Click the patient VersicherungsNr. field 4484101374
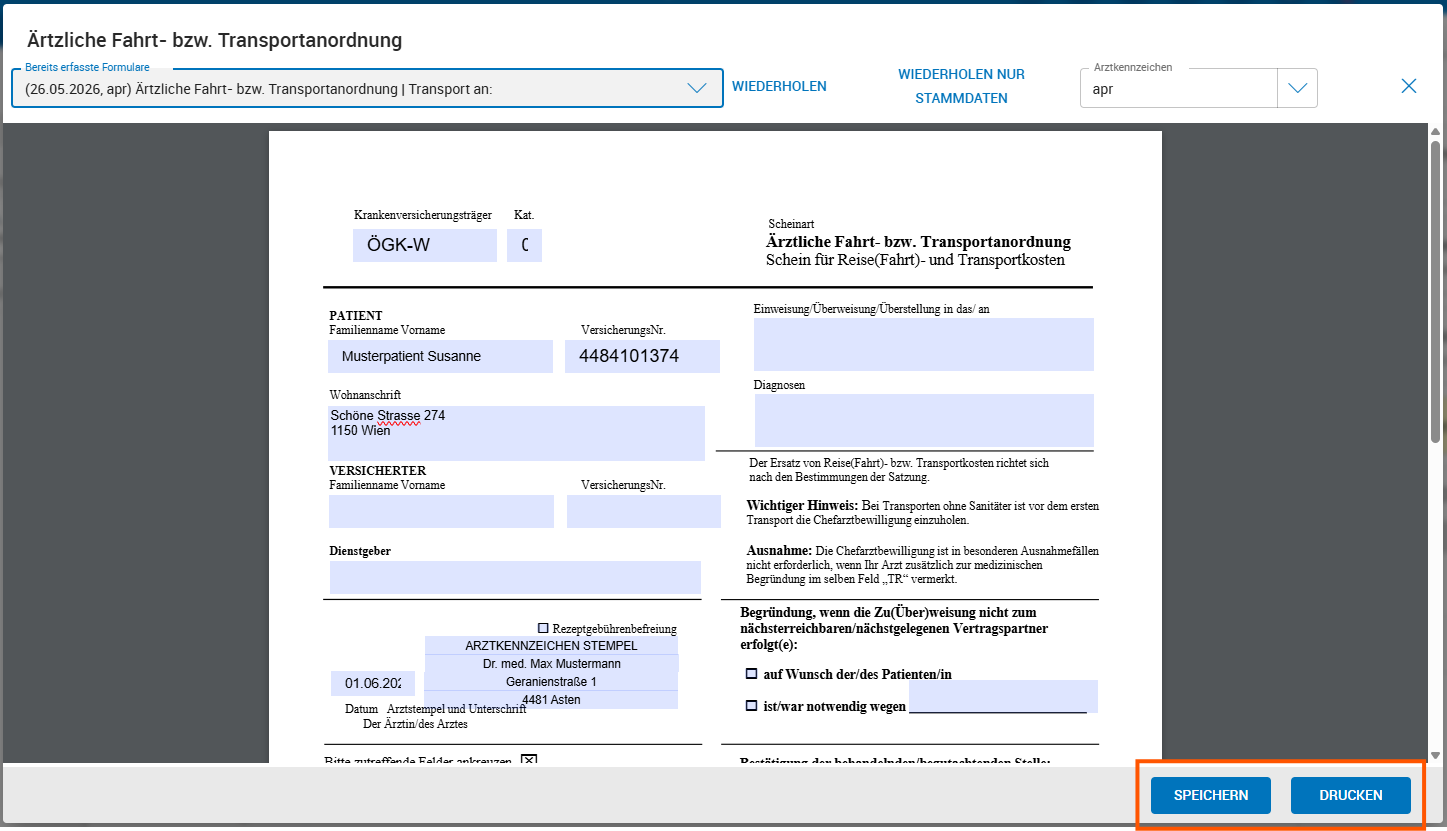Image resolution: width=1447 pixels, height=831 pixels. click(642, 356)
